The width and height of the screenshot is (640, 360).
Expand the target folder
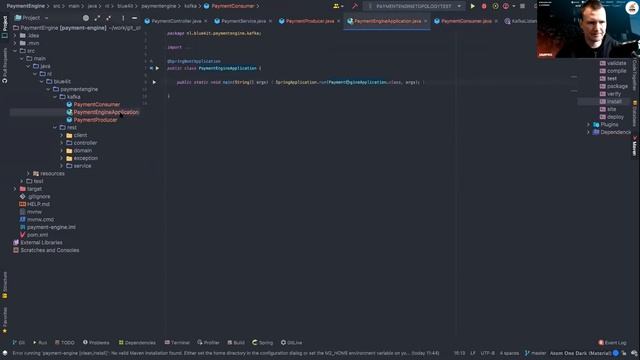click(15, 189)
